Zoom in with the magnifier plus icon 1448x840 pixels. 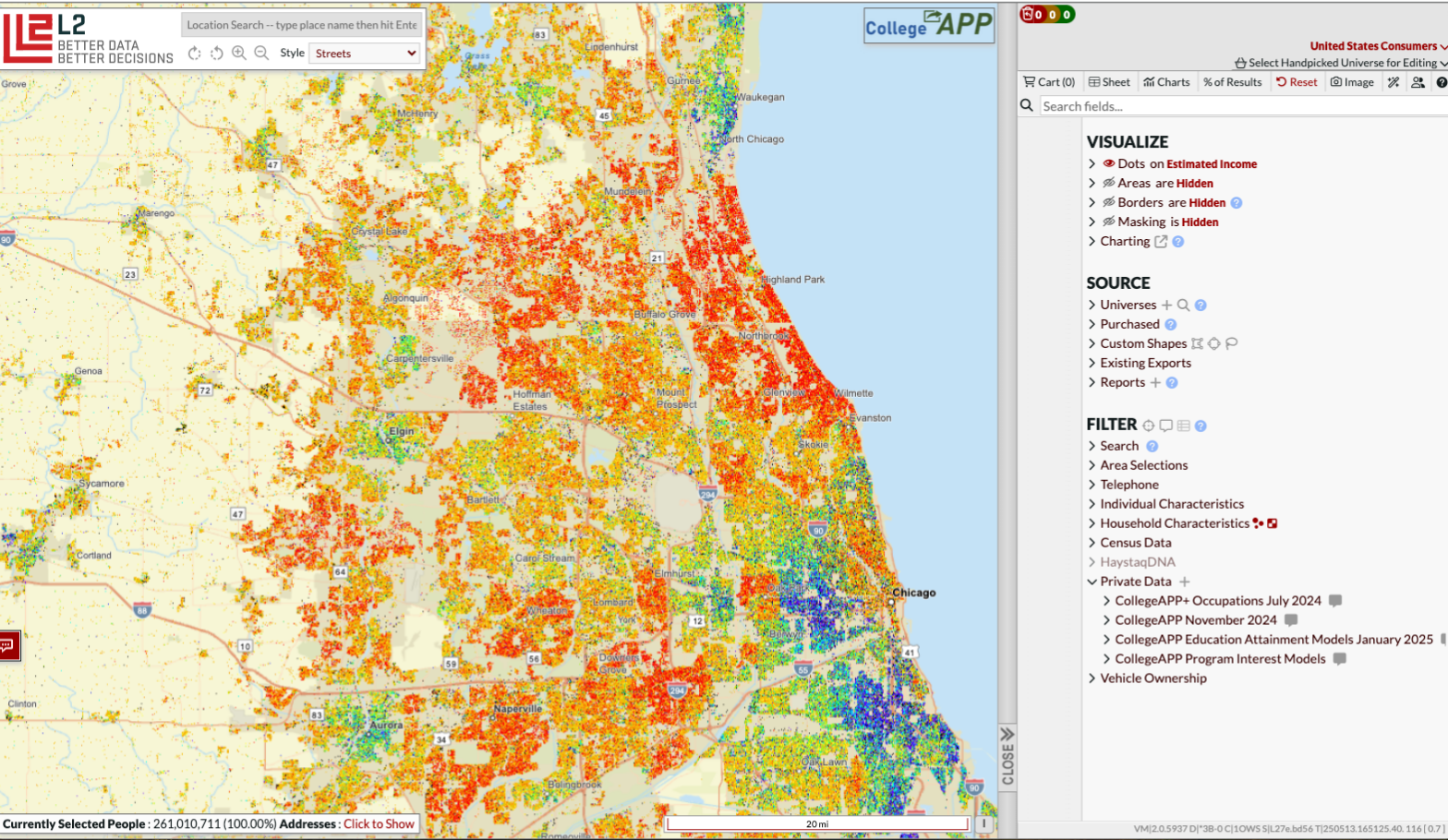pos(239,54)
